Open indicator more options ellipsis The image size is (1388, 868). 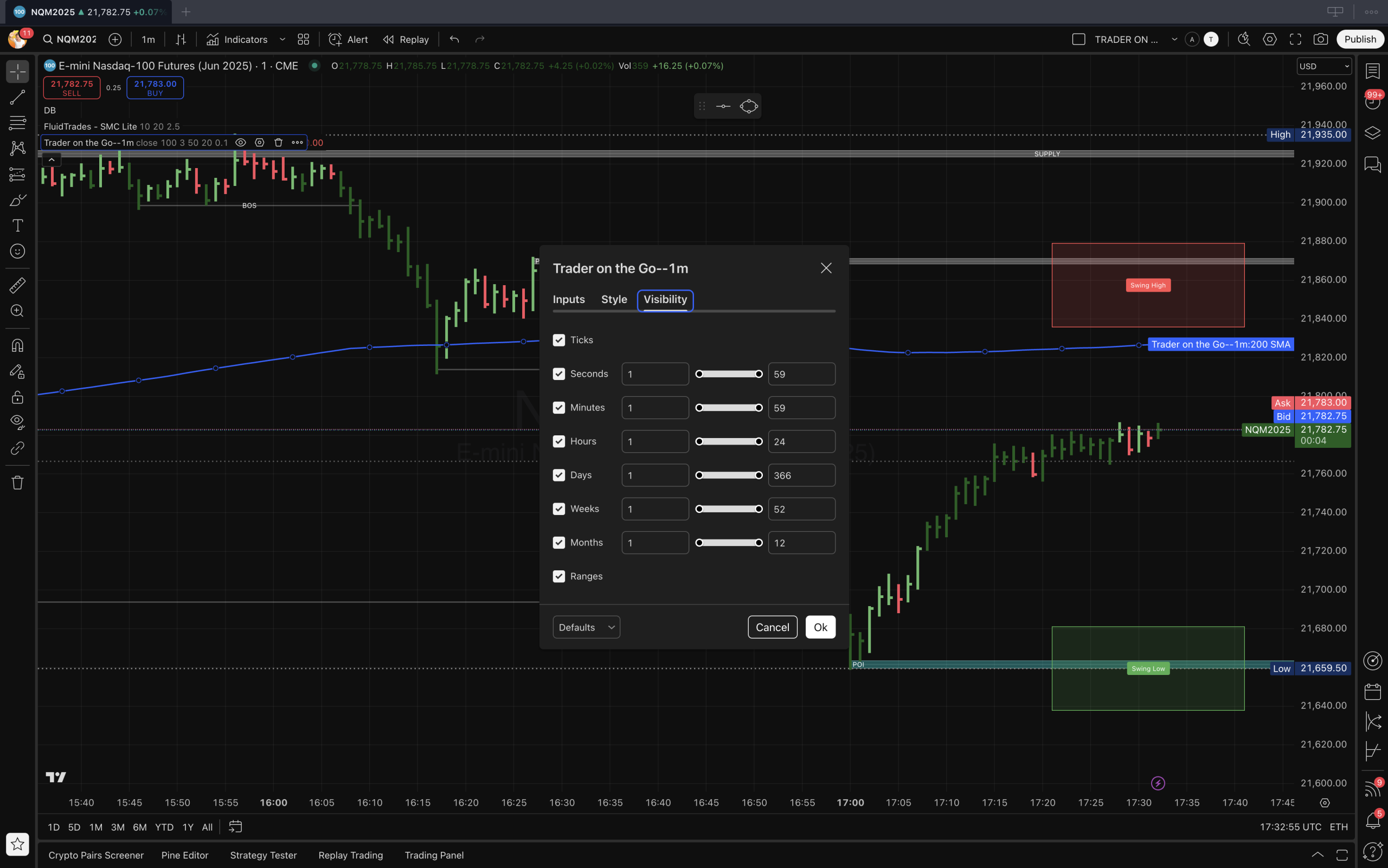[x=297, y=143]
